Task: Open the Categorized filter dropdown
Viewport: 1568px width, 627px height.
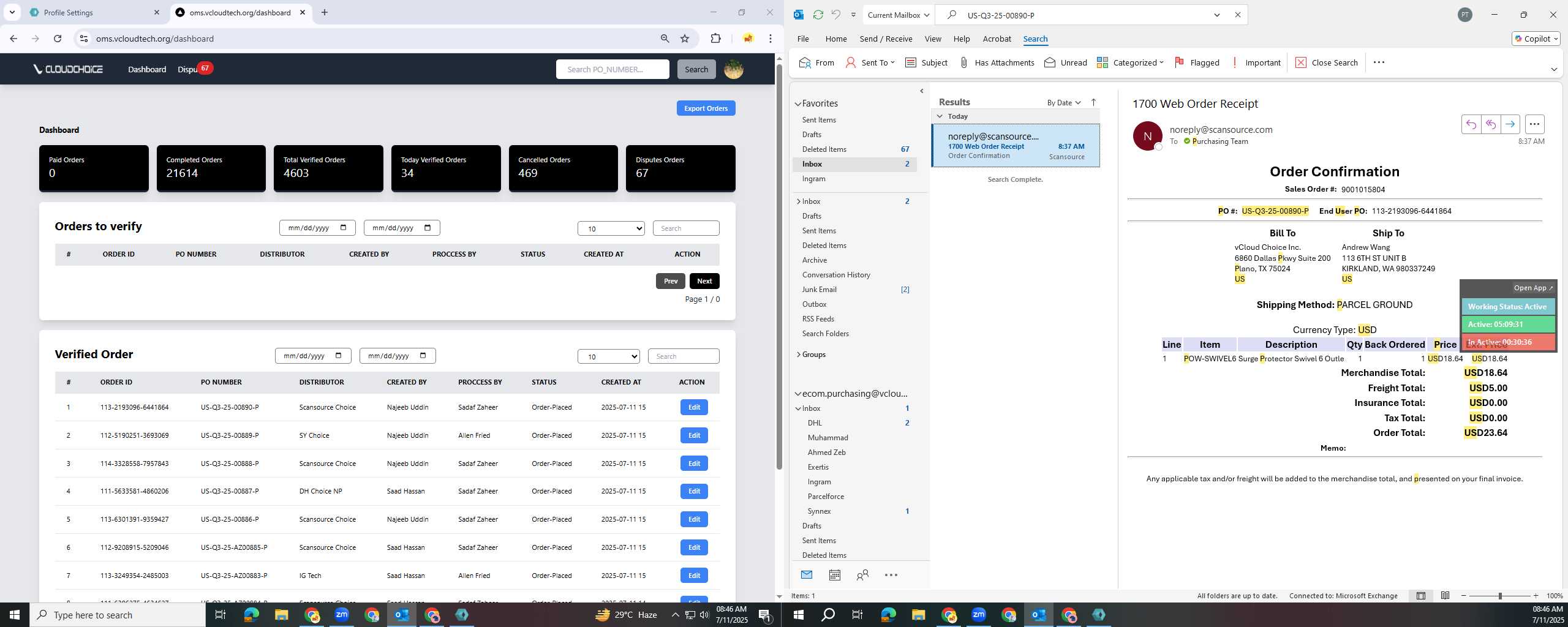Action: tap(1130, 62)
